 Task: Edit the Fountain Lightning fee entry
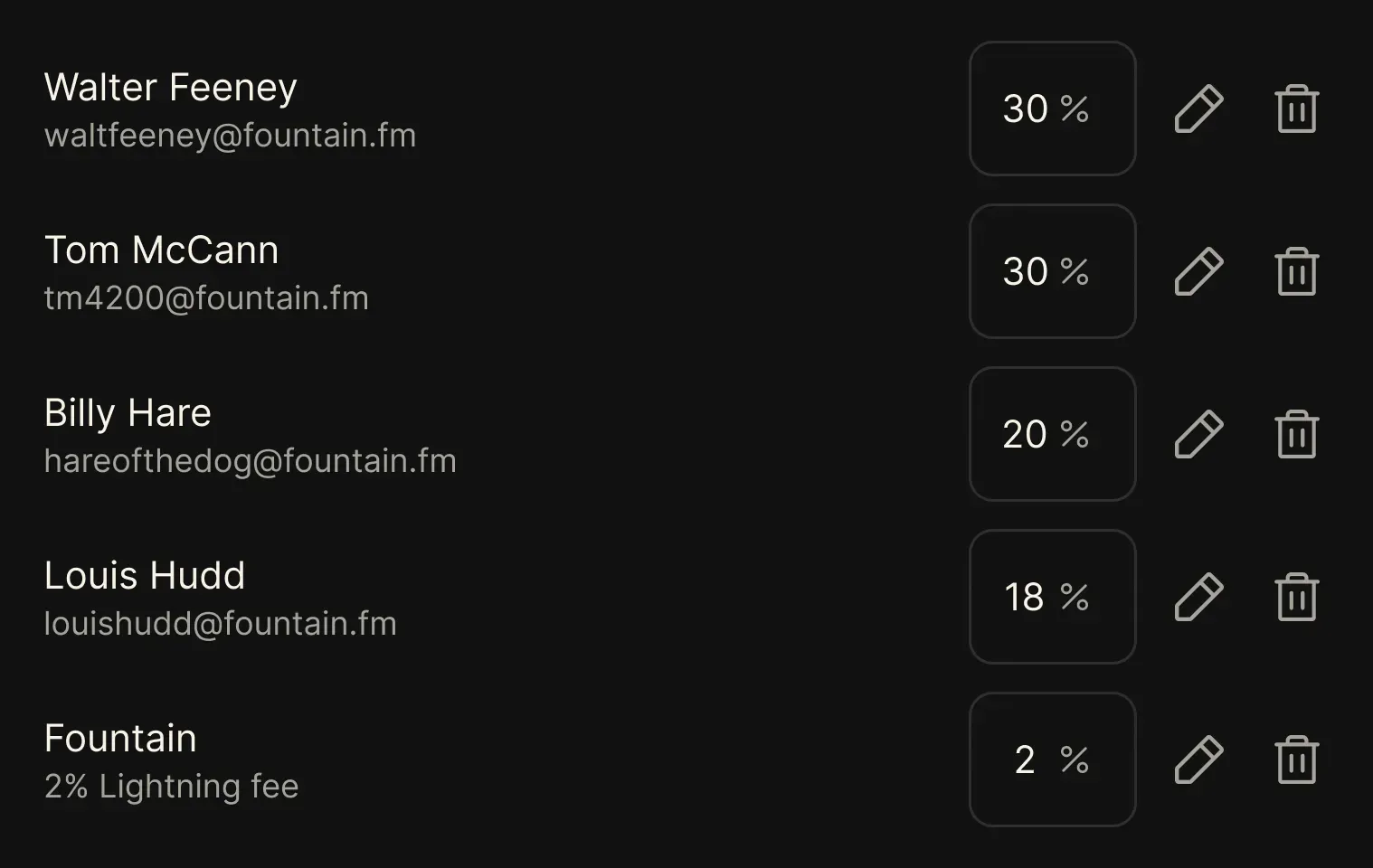1198,759
